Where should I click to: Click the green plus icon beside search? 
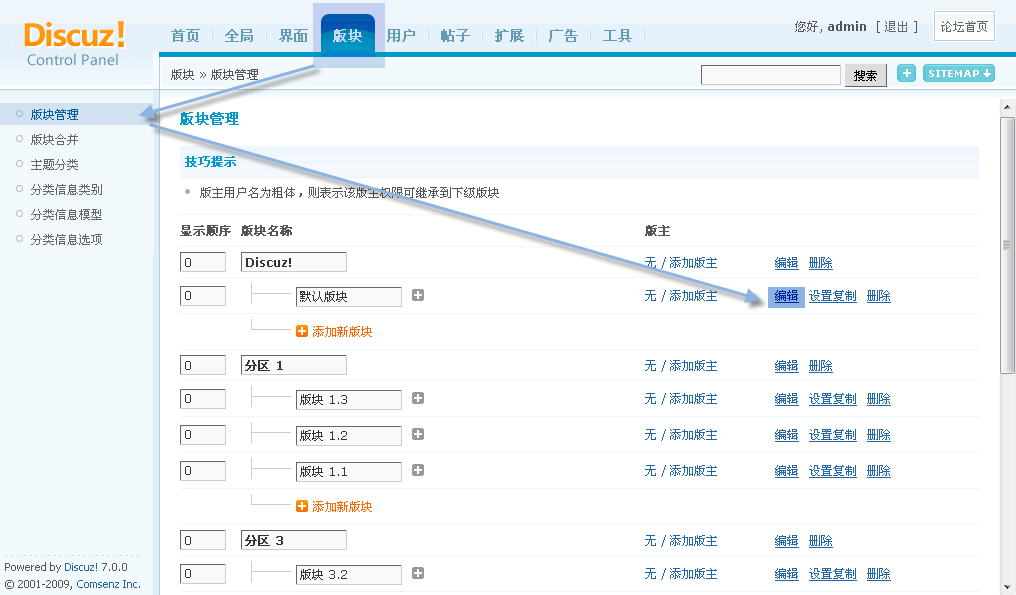tap(906, 73)
